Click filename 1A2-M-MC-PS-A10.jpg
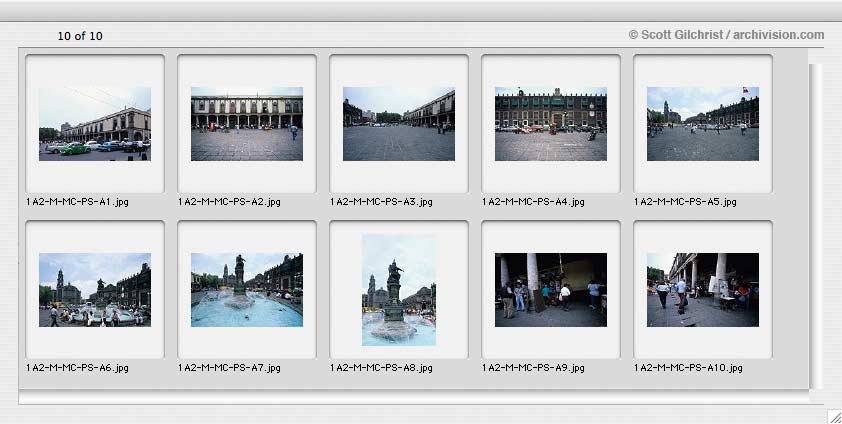 [x=688, y=368]
